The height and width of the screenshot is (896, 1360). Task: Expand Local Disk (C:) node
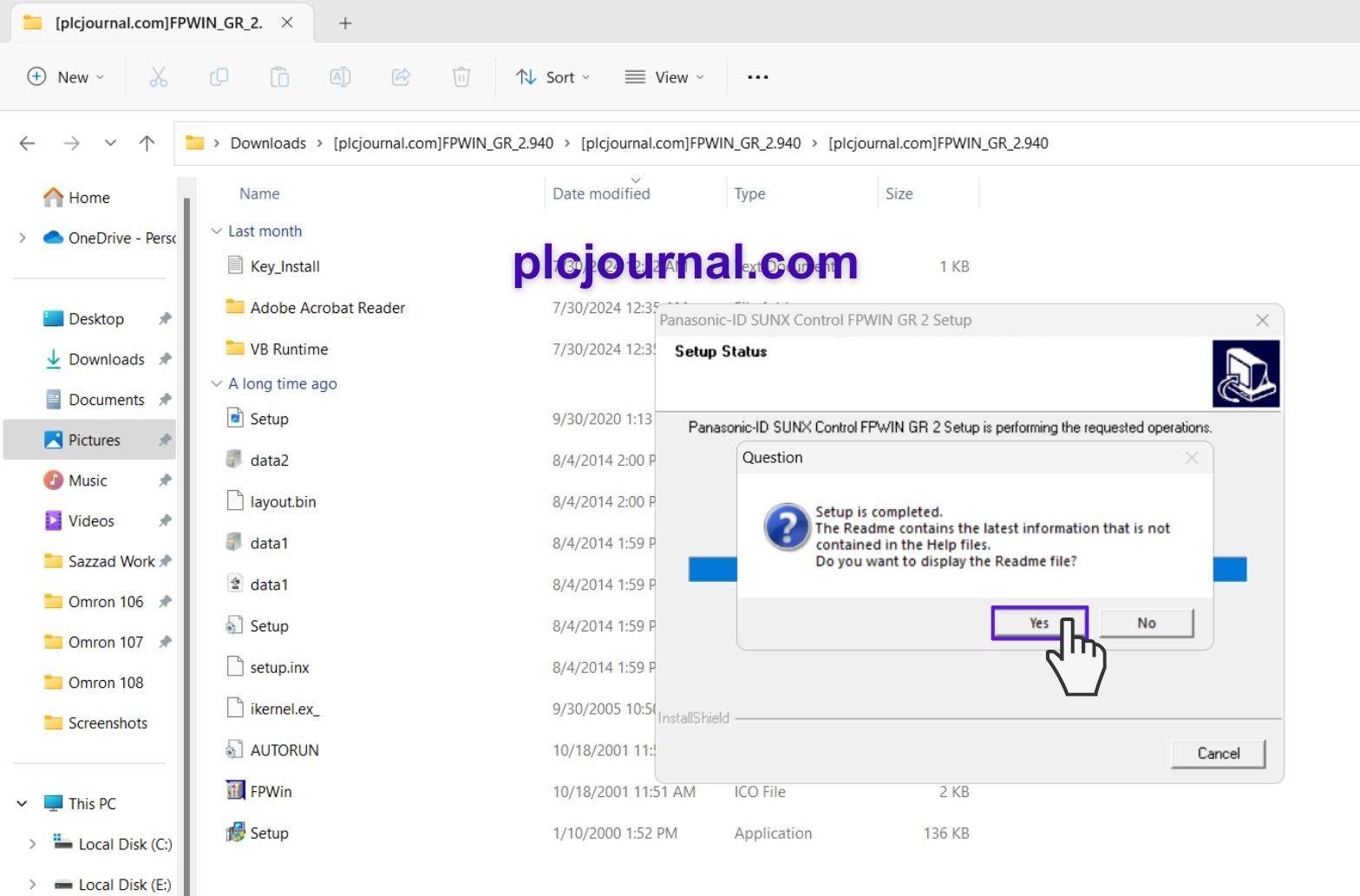pyautogui.click(x=33, y=844)
